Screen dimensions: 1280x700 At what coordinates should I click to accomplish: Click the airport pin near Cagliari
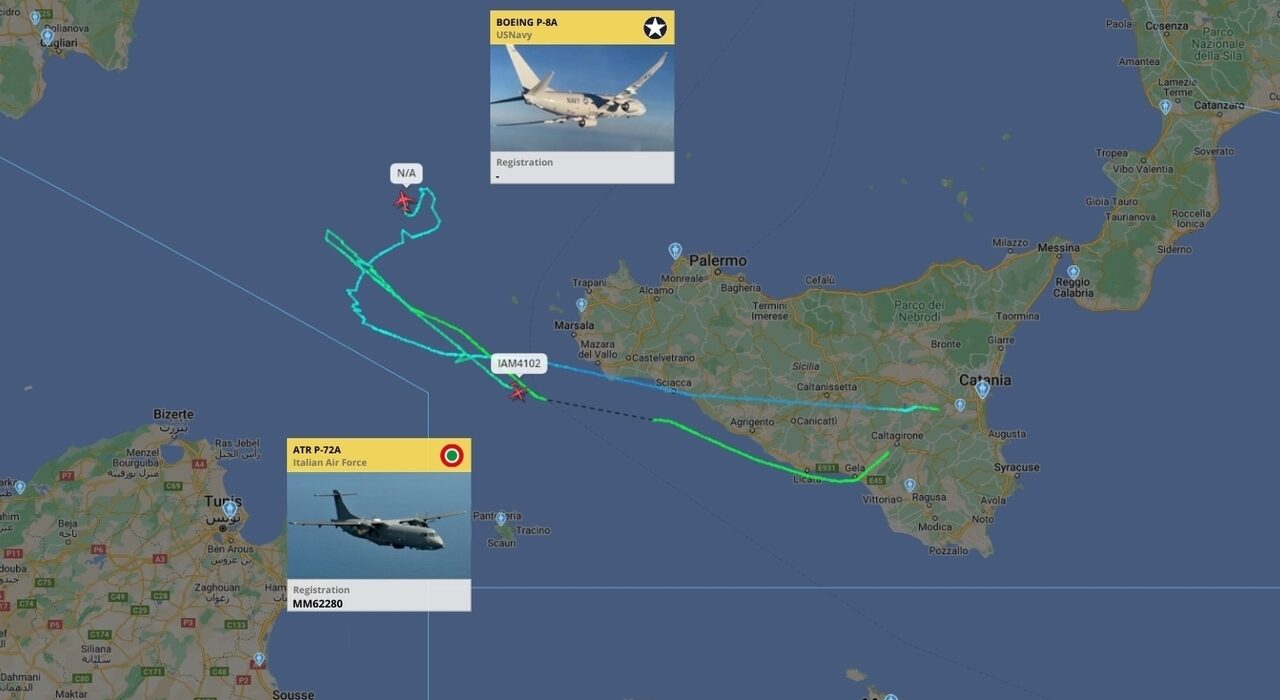coord(47,36)
